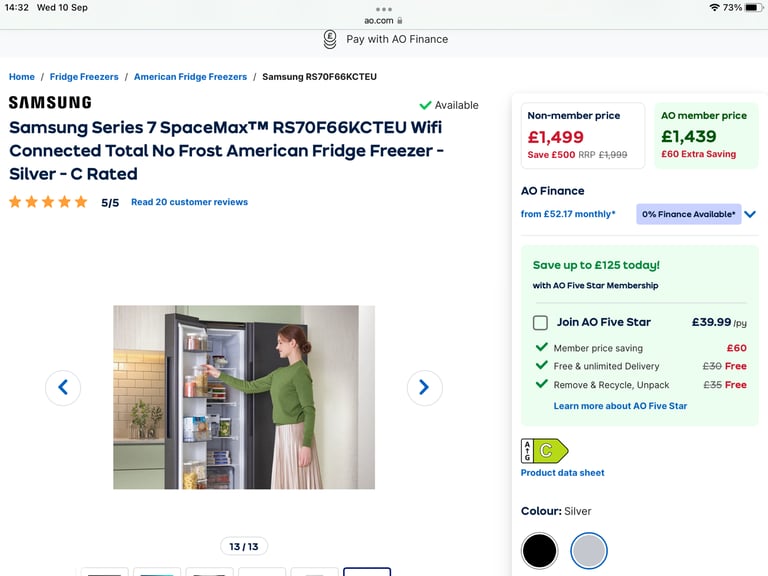Read 20 customer reviews
The width and height of the screenshot is (768, 576).
[190, 202]
